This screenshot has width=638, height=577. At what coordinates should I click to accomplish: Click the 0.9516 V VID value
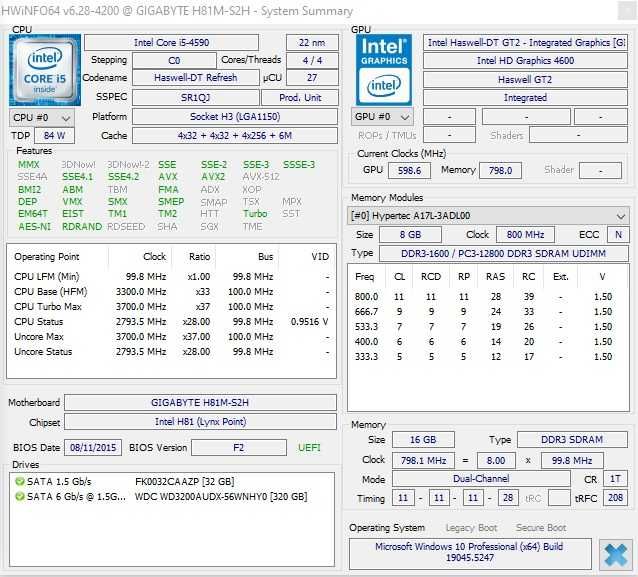click(309, 322)
